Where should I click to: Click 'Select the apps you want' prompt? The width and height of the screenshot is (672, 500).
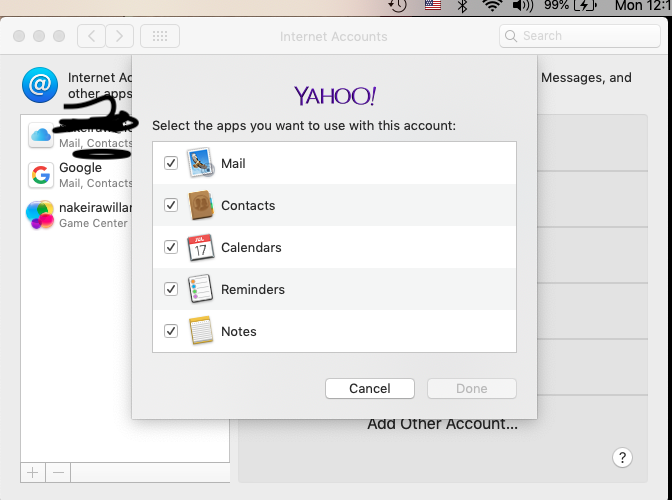point(304,126)
